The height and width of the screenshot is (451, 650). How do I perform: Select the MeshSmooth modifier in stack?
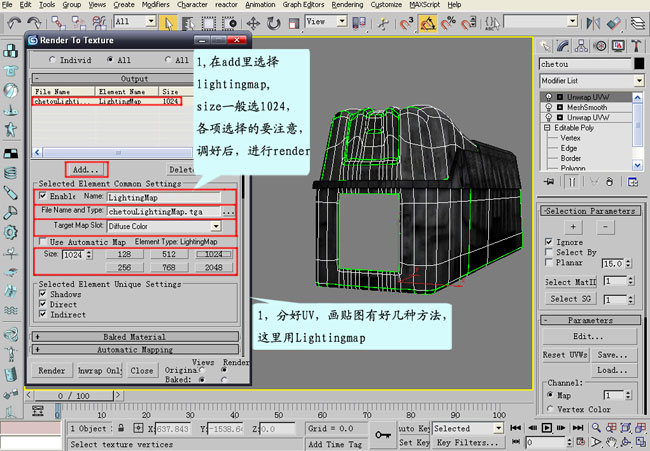tap(587, 107)
